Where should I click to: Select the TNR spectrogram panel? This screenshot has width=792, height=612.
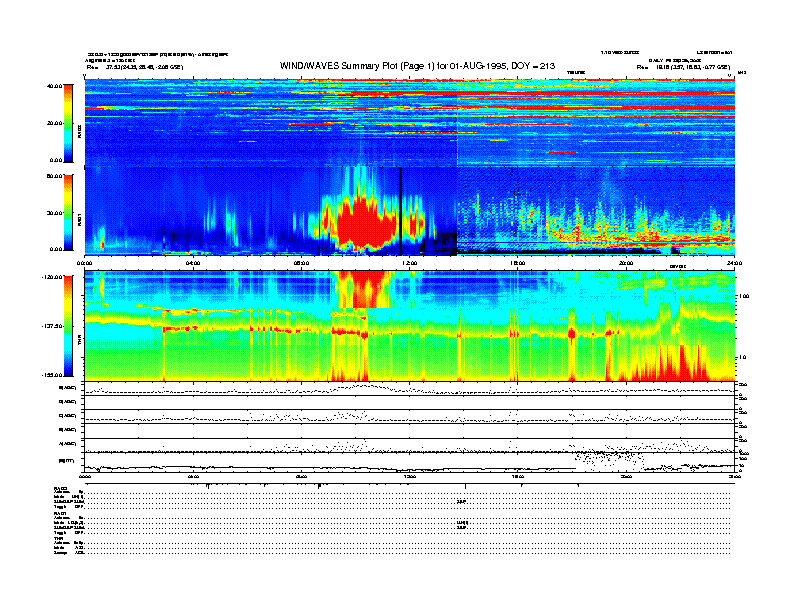coord(409,325)
